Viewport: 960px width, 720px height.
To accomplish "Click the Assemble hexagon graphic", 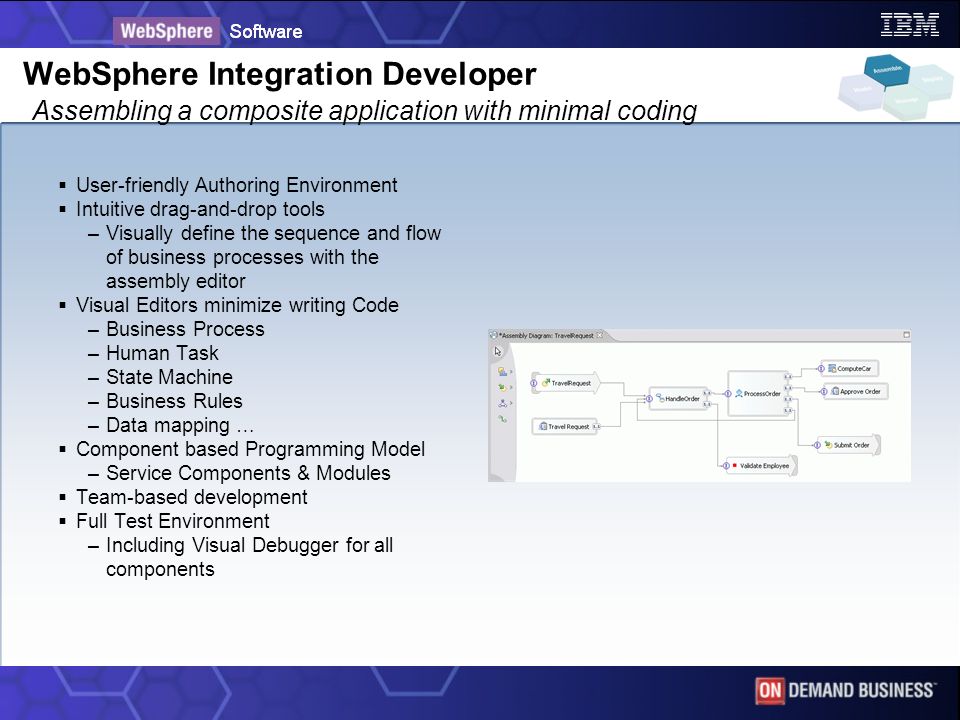I will click(887, 70).
